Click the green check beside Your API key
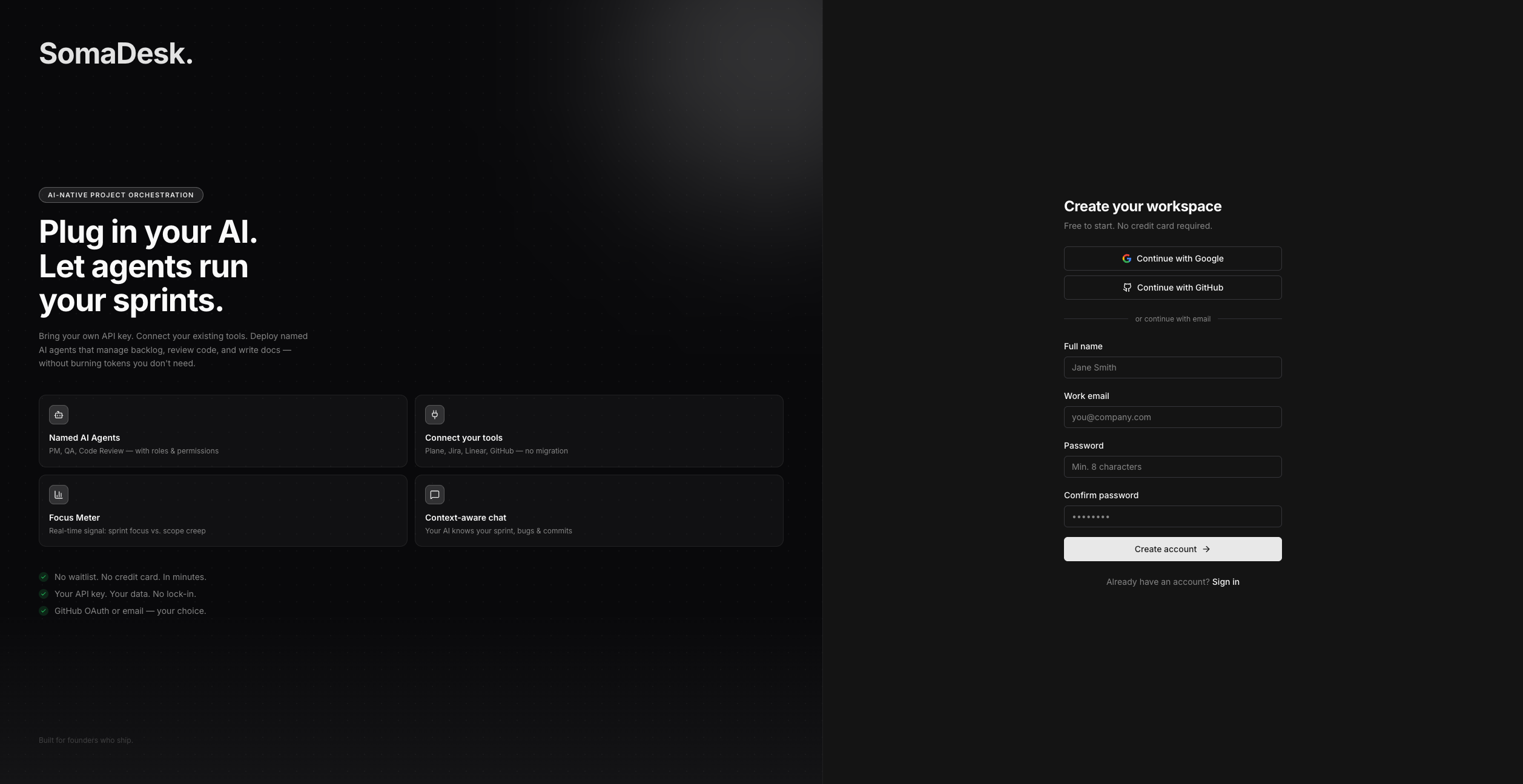Image resolution: width=1523 pixels, height=784 pixels. tap(44, 594)
